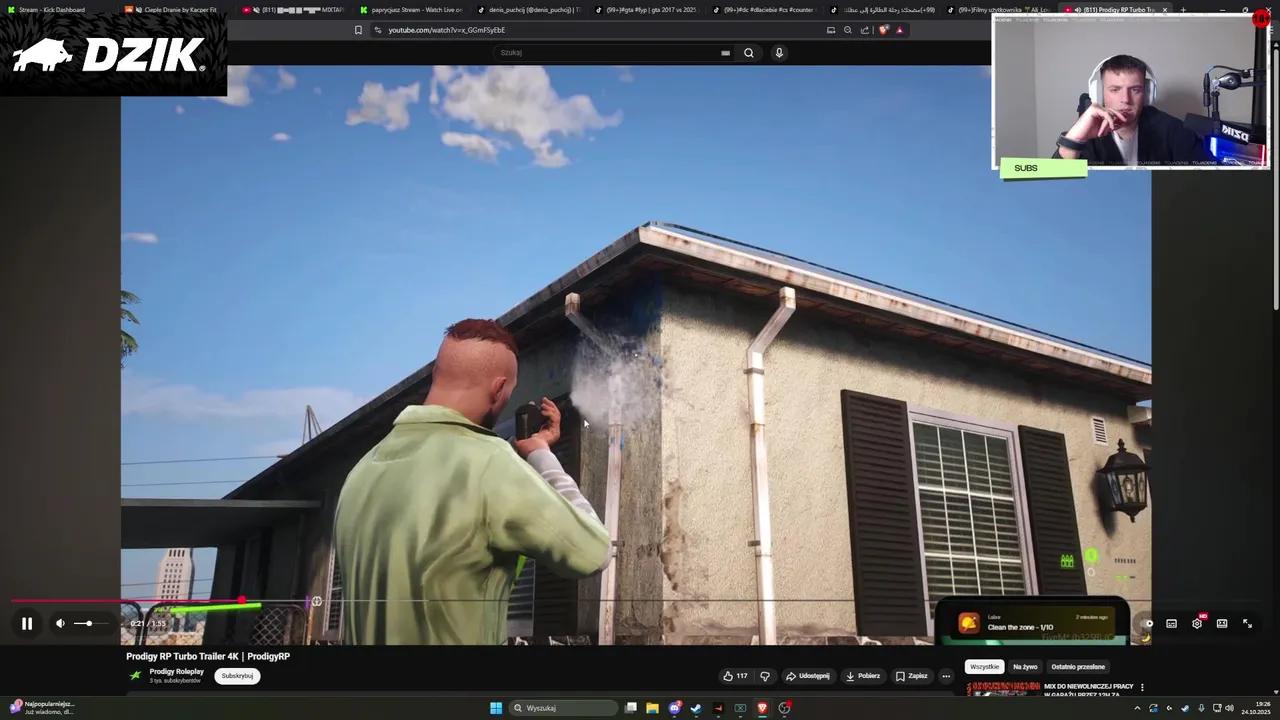
Task: Mute the video with the speaker icon
Action: click(60, 624)
